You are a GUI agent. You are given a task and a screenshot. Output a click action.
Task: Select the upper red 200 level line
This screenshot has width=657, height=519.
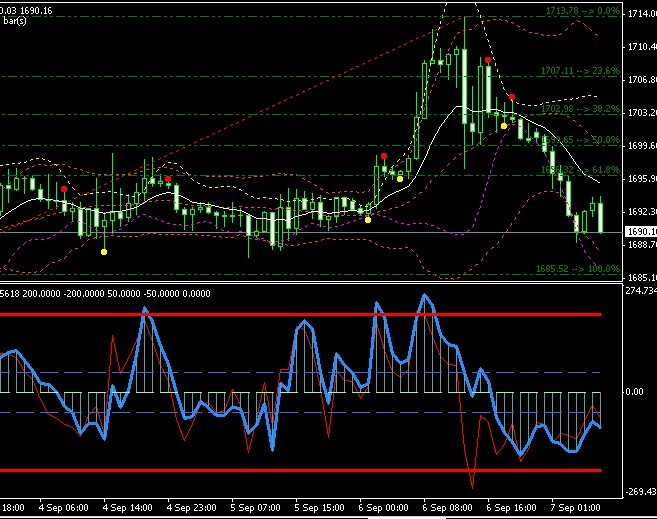pyautogui.click(x=301, y=314)
